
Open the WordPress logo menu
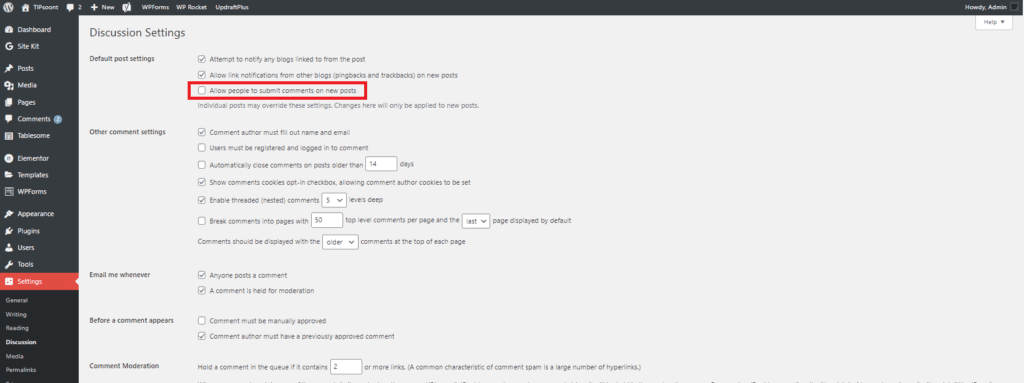click(x=8, y=7)
